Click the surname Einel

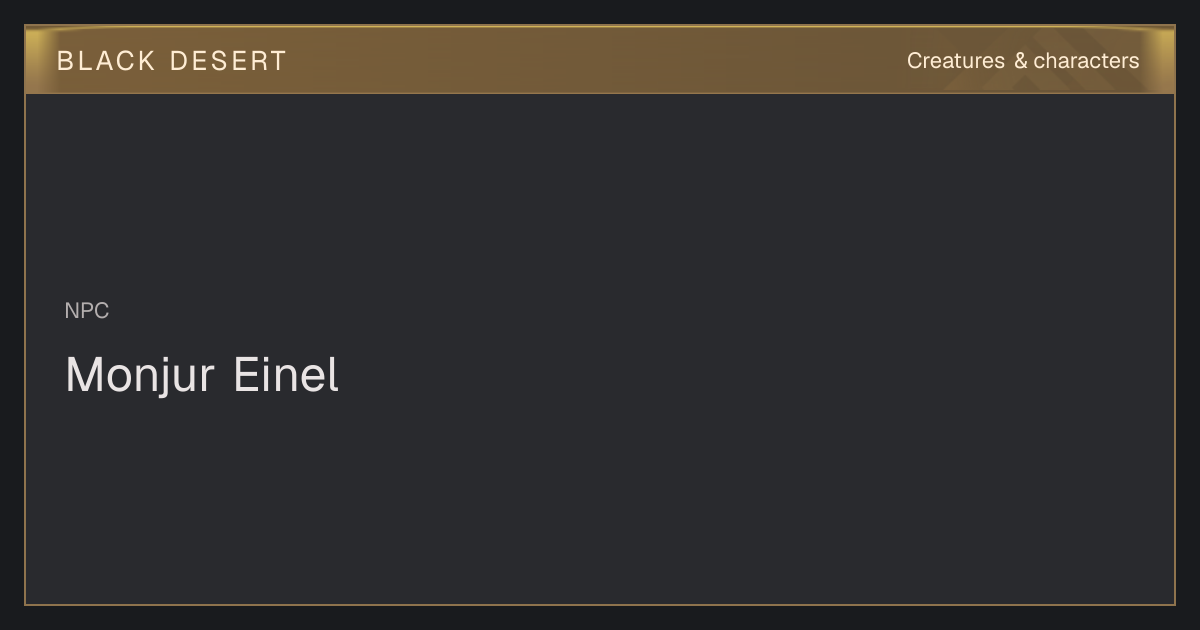coord(286,375)
